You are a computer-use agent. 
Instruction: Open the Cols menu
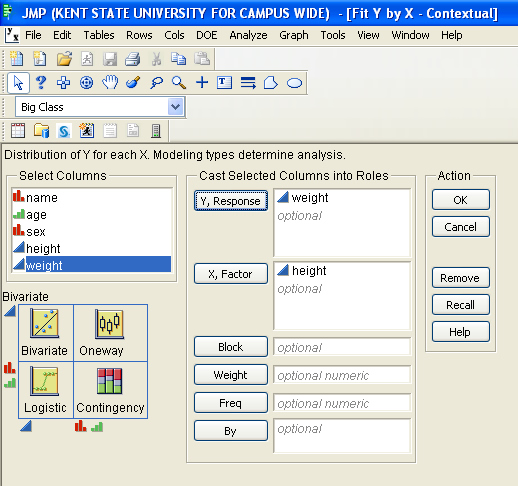(x=174, y=35)
